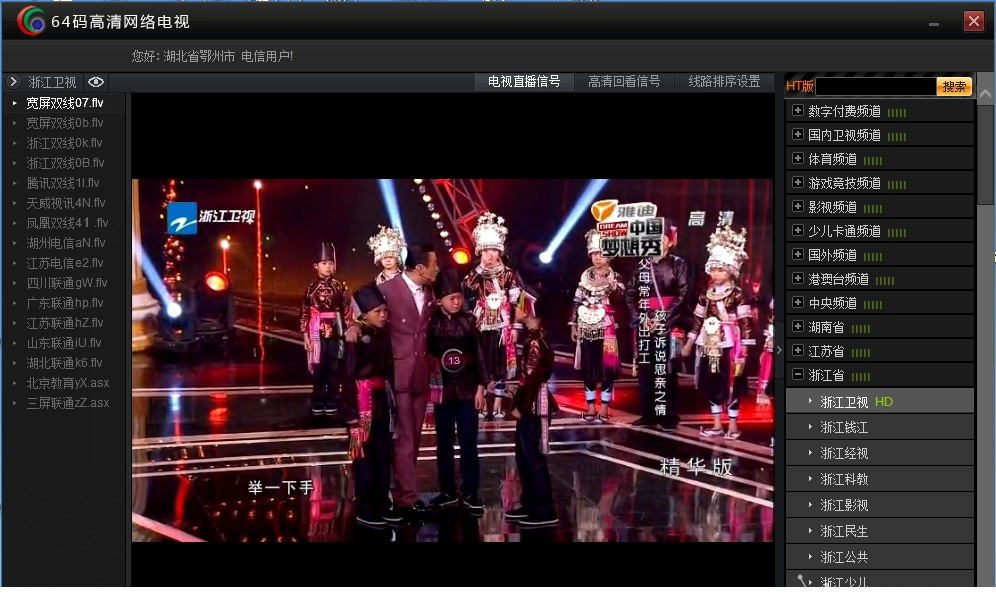This screenshot has width=996, height=610.
Task: Select 浙江科教 channel
Action: [880, 479]
